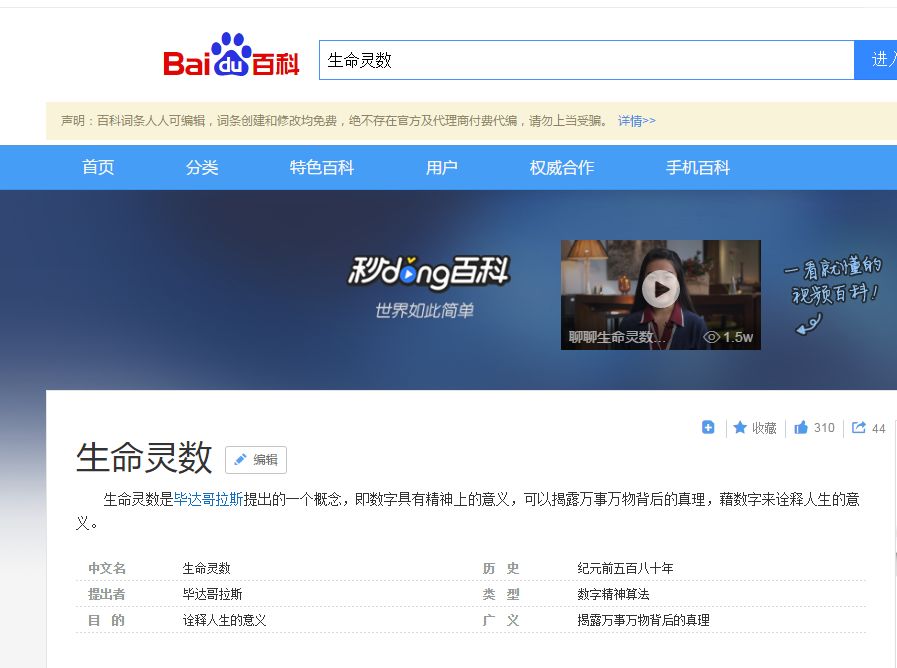The height and width of the screenshot is (668, 897).
Task: Click the play button on the video
Action: [x=659, y=288]
